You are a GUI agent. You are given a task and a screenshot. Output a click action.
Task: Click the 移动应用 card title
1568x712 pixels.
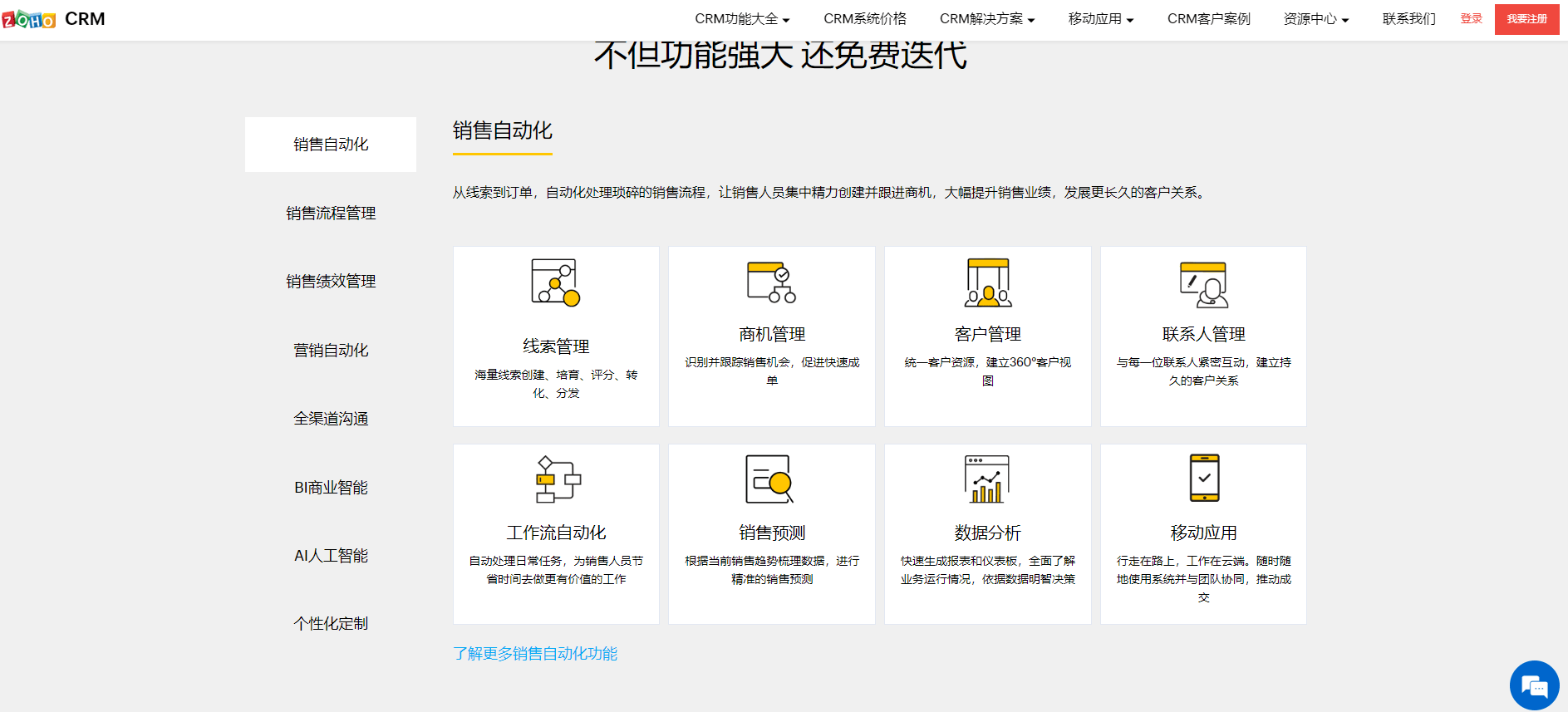point(1204,533)
